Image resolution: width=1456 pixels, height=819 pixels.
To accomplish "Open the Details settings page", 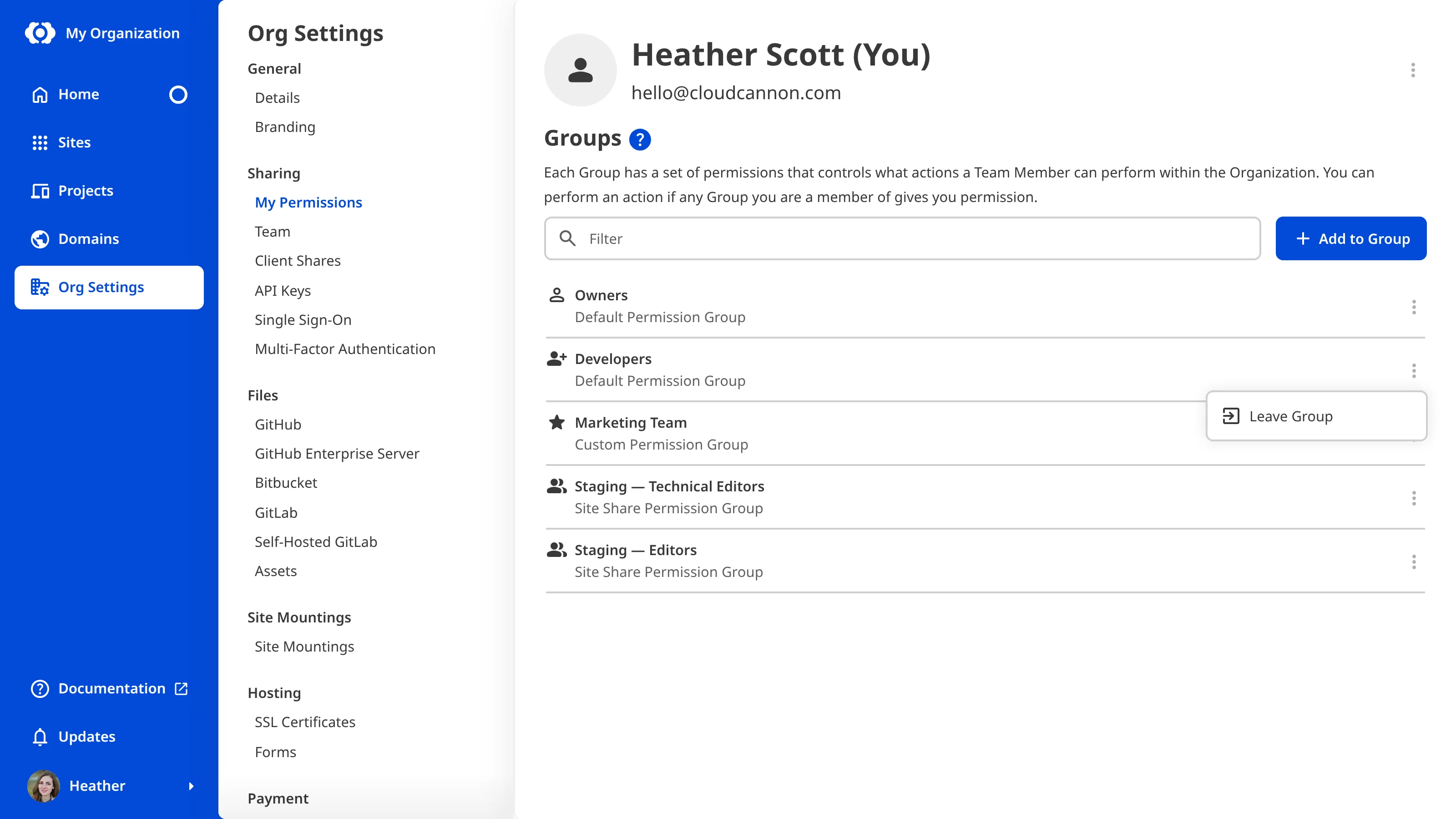I will pos(277,98).
